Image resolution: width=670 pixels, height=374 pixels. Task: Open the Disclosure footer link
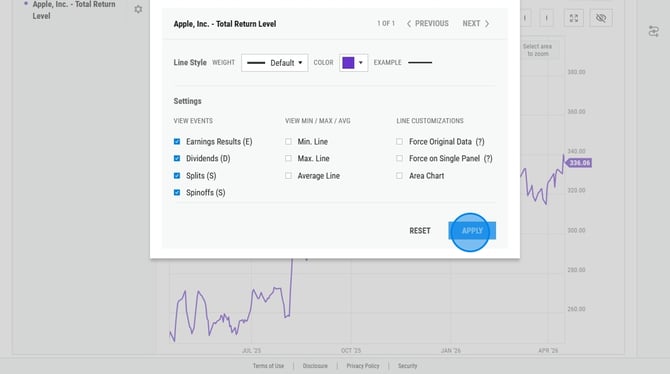click(x=315, y=366)
